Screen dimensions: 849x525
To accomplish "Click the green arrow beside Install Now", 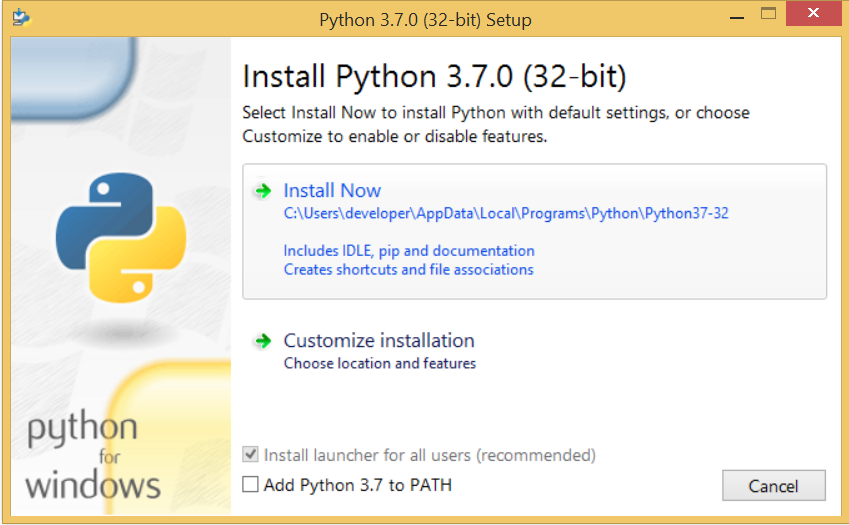I will 262,191.
